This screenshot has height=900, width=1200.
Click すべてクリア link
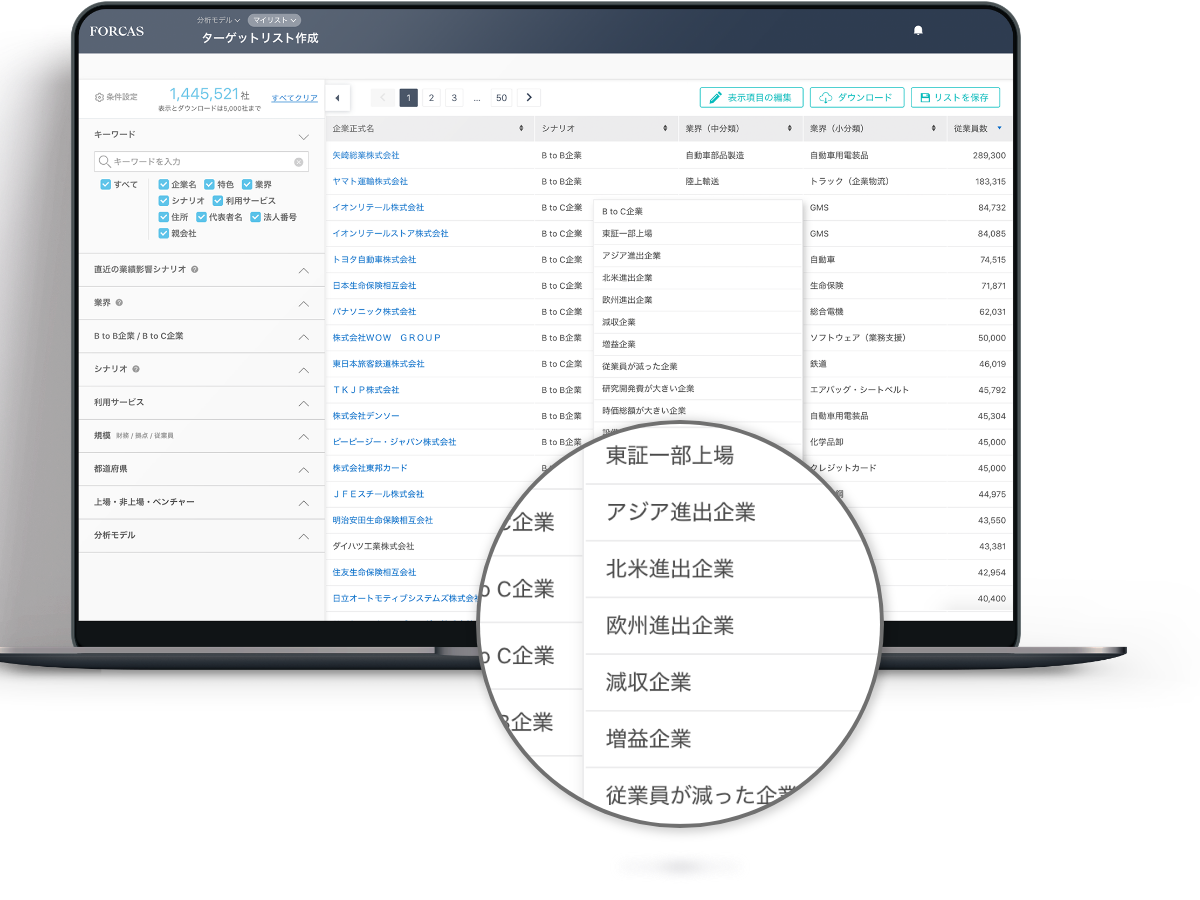295,98
